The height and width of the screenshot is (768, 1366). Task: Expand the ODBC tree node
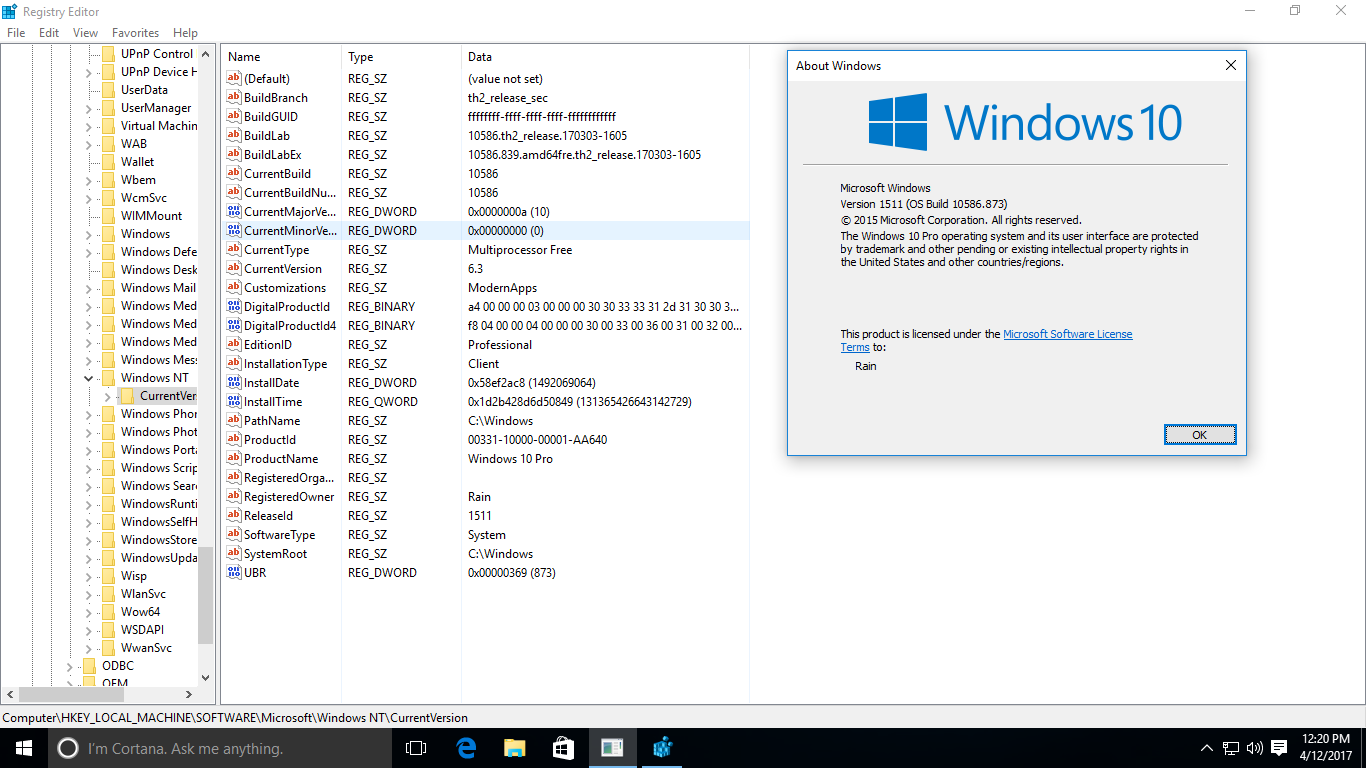(69, 666)
